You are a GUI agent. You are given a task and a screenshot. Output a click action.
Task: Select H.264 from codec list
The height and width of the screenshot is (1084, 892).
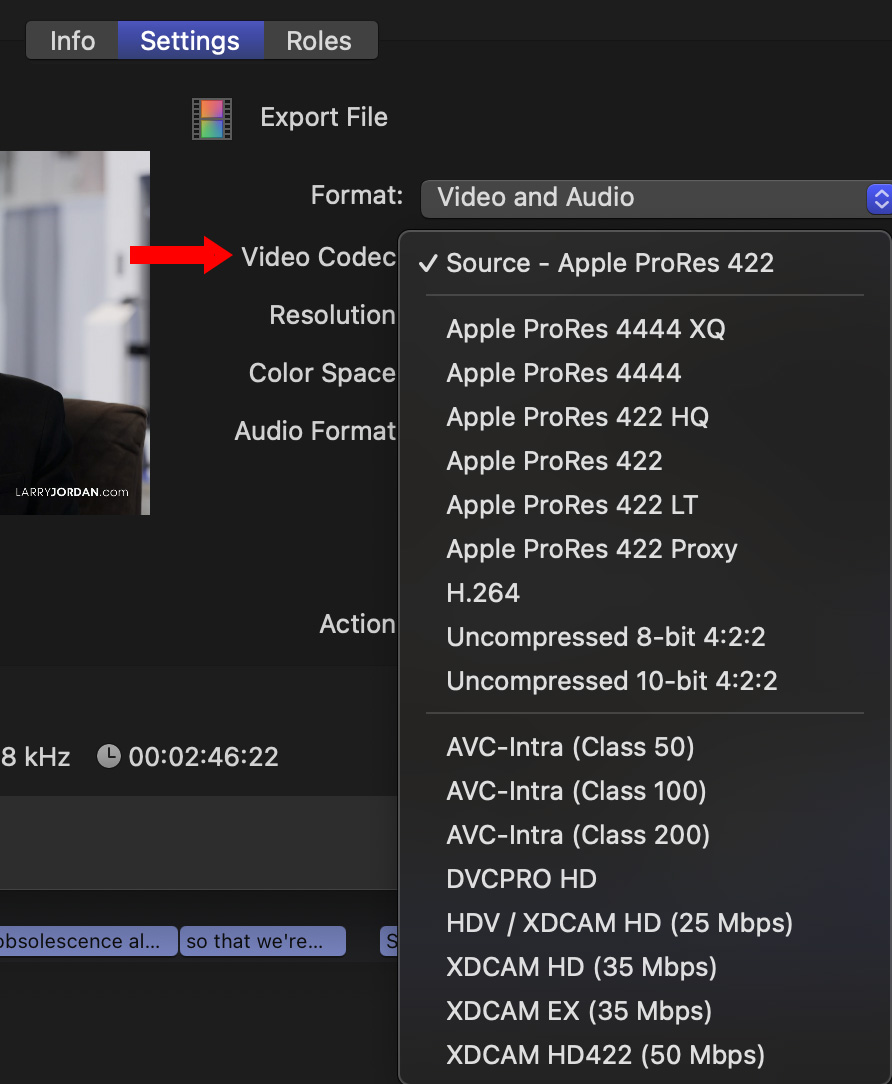(483, 593)
